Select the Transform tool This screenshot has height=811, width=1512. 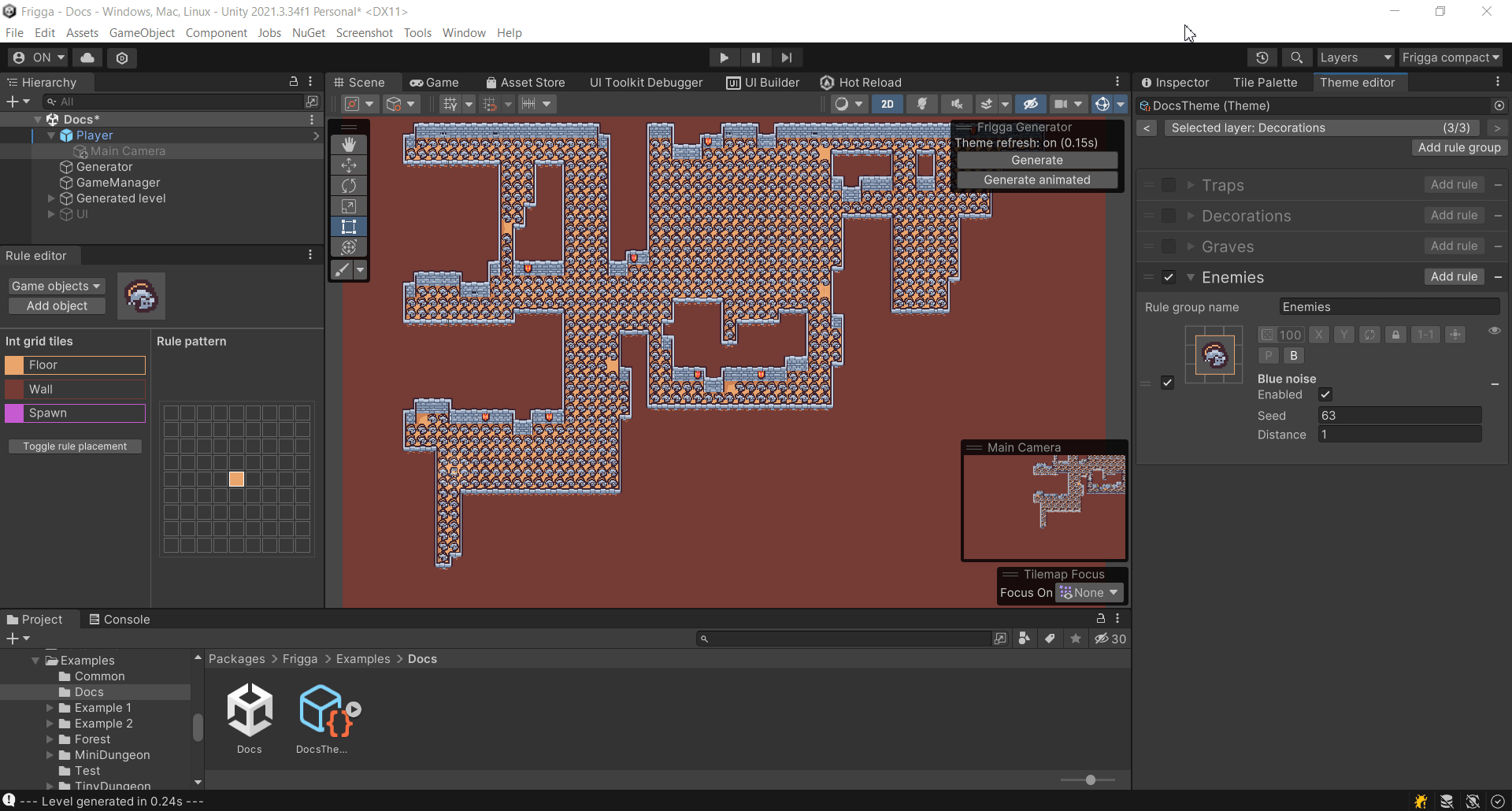click(349, 246)
